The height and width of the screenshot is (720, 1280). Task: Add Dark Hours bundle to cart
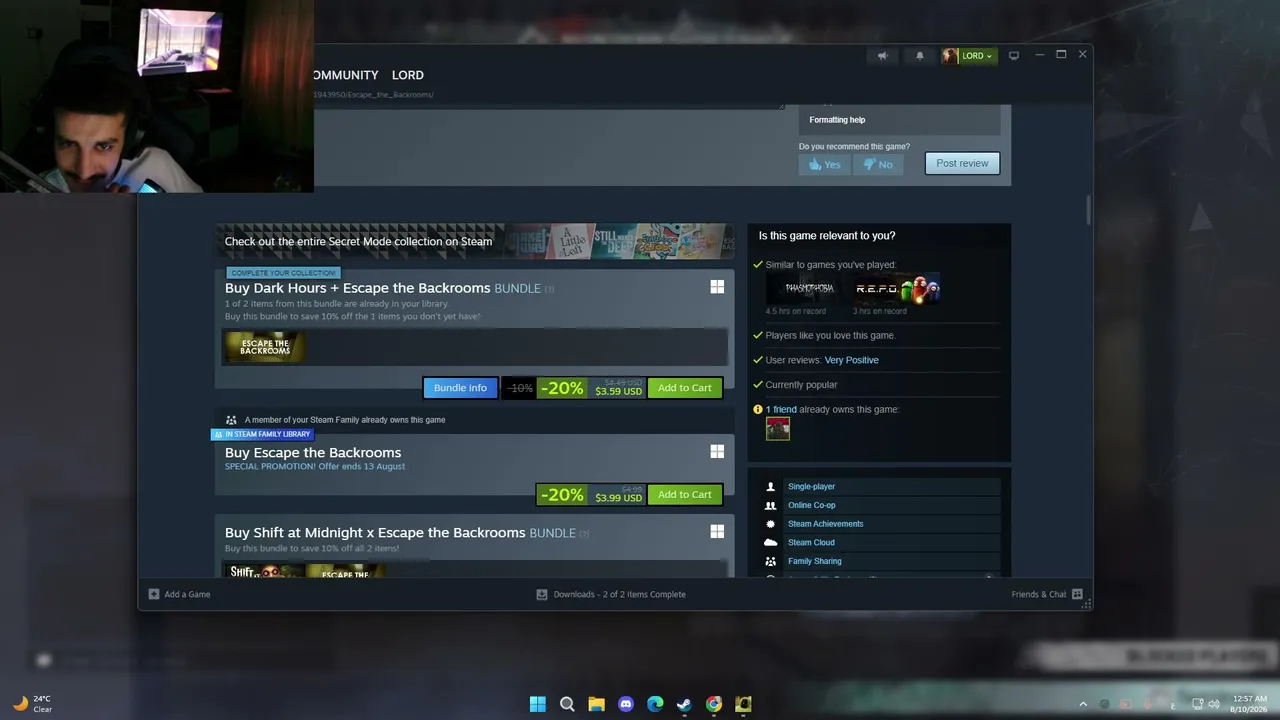685,388
